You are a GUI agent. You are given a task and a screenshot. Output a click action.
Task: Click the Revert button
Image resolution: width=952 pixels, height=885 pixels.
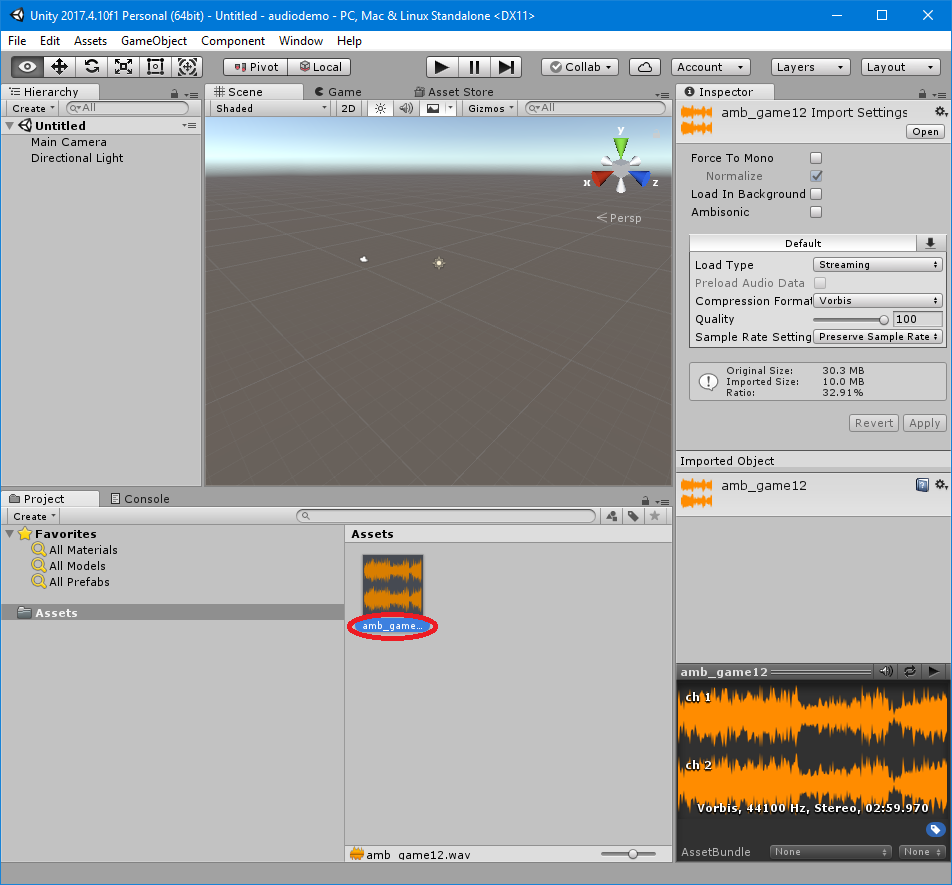pos(874,423)
